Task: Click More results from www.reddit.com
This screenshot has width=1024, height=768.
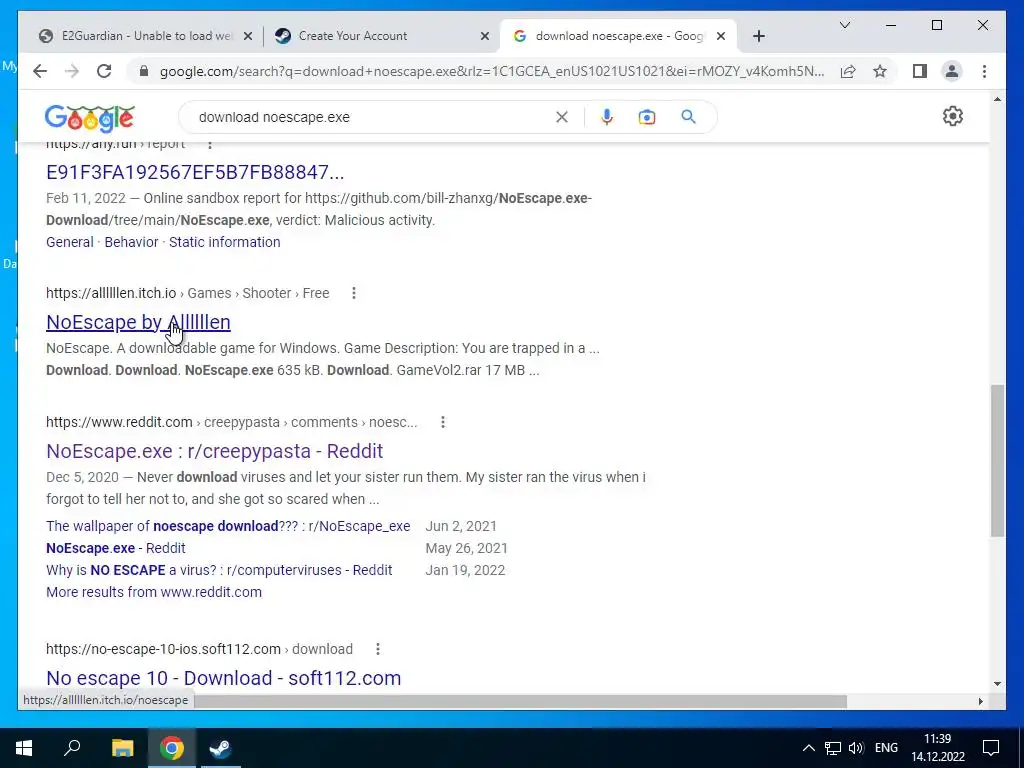Action: [153, 592]
